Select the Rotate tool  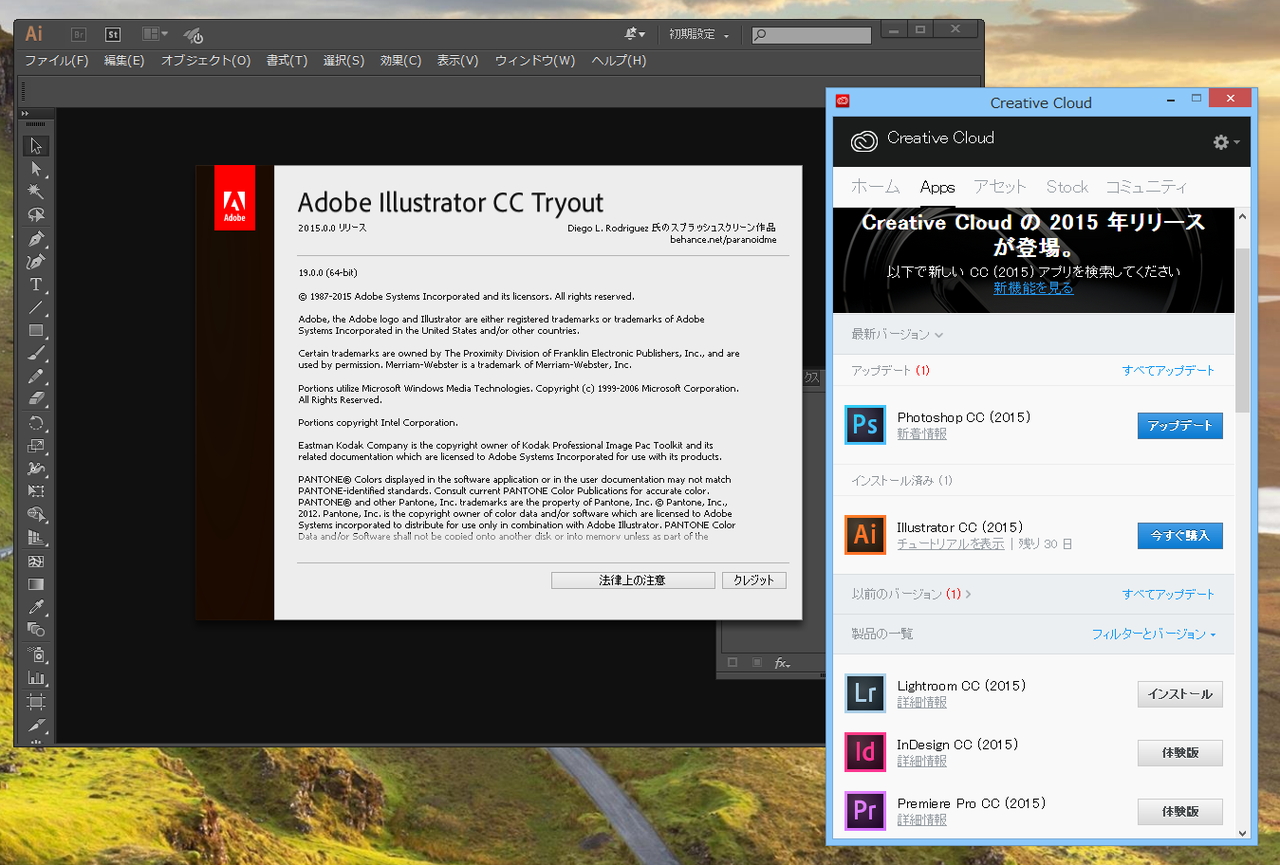coord(36,423)
